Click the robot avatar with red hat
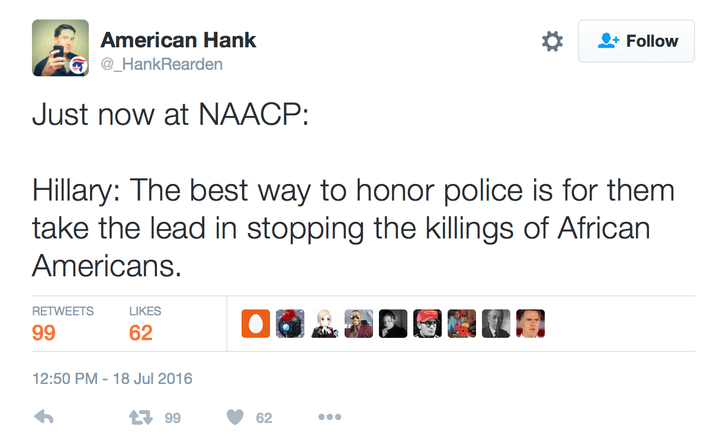This screenshot has width=720, height=439. tap(290, 323)
